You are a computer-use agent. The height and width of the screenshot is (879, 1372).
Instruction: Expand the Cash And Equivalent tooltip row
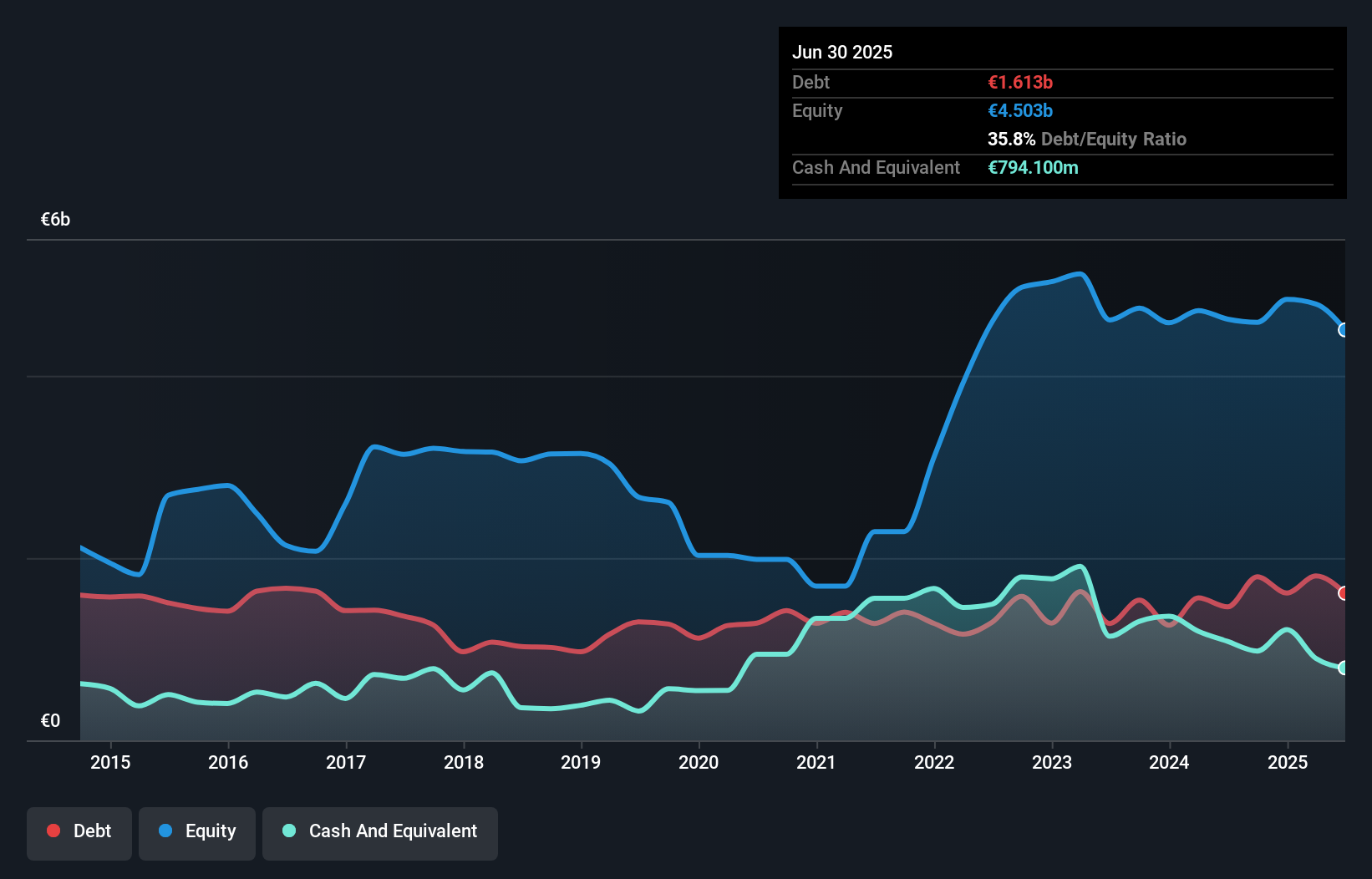[876, 167]
